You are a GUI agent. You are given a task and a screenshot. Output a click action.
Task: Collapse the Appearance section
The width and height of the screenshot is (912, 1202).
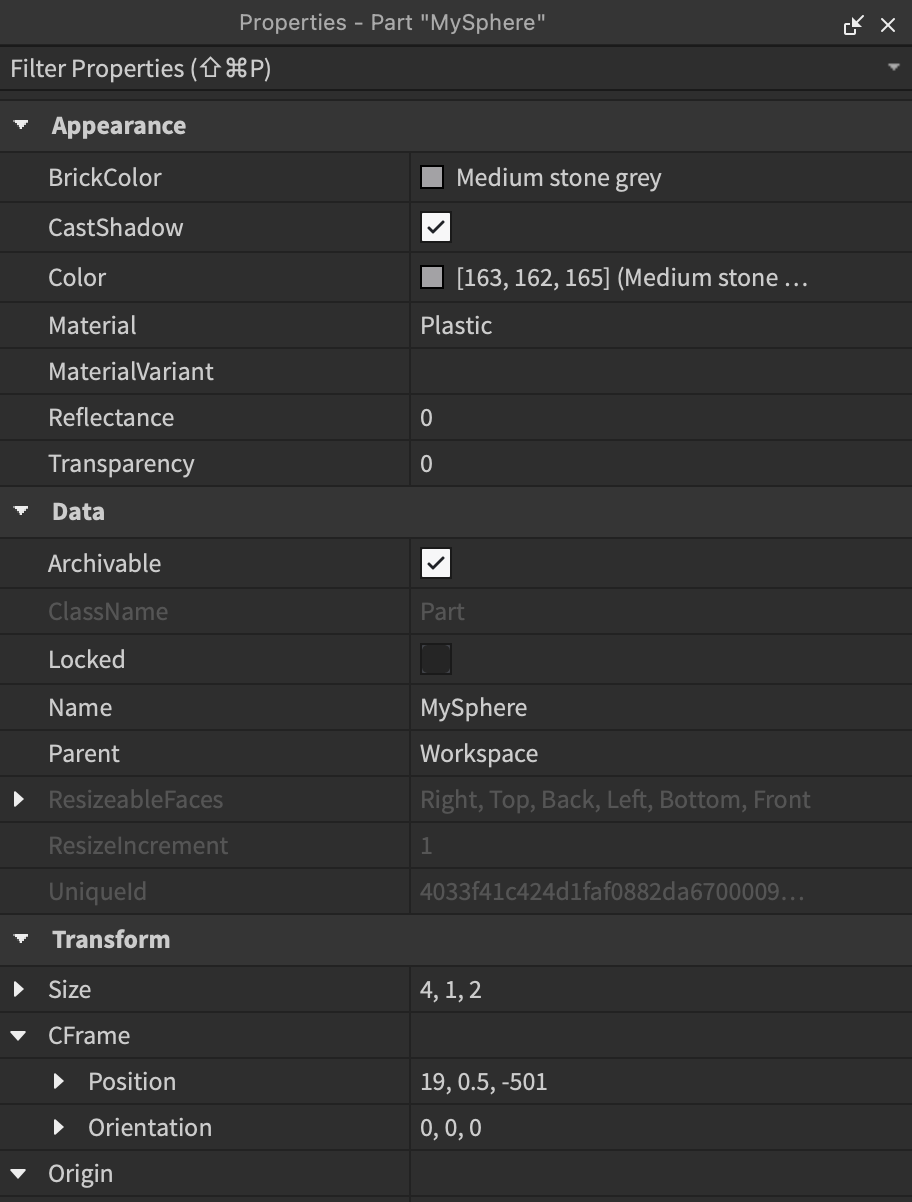[x=21, y=125]
